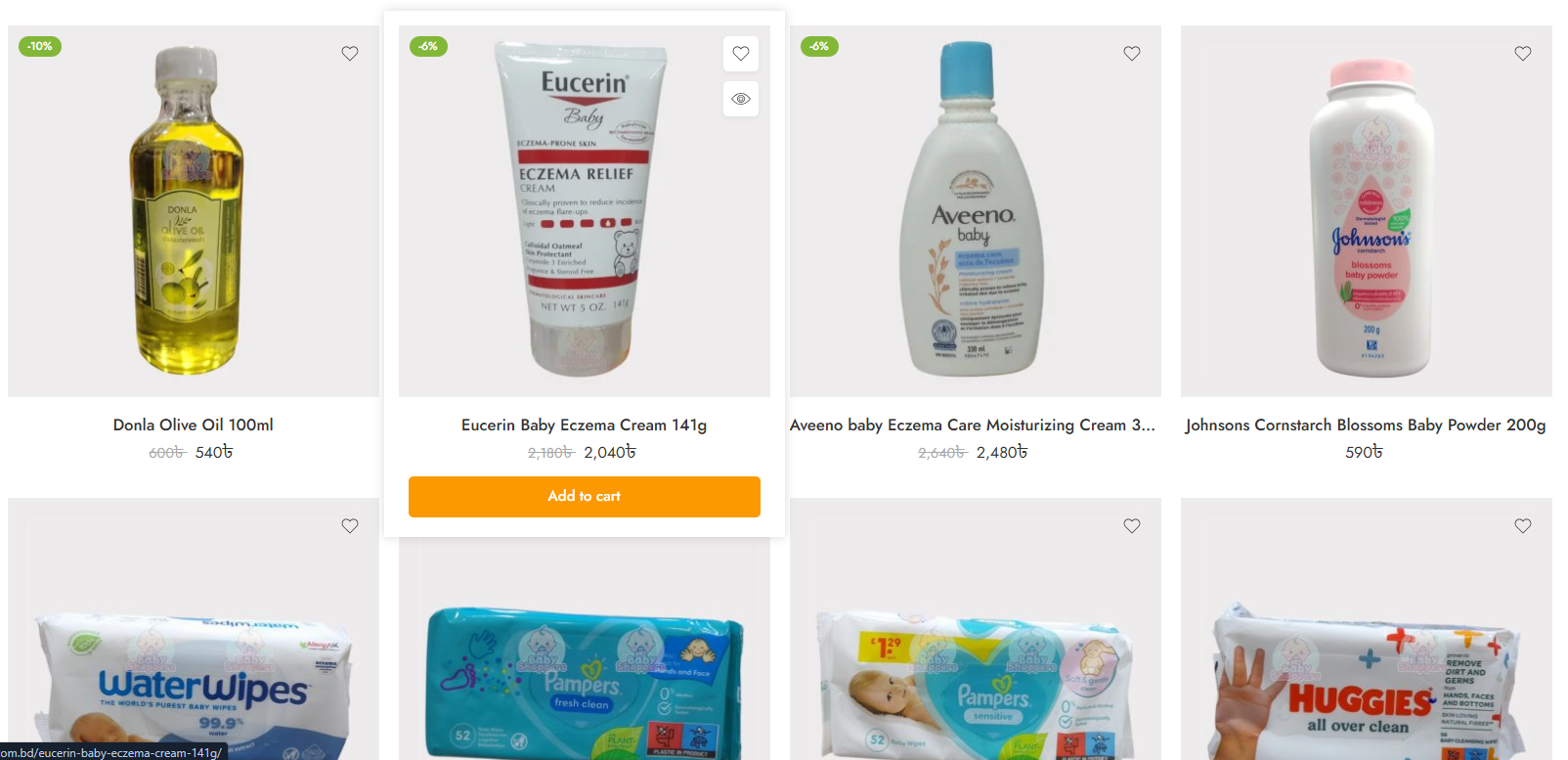Favorite Huggies all over clean wipes heart
Viewport: 1568px width, 760px height.
(x=1523, y=526)
